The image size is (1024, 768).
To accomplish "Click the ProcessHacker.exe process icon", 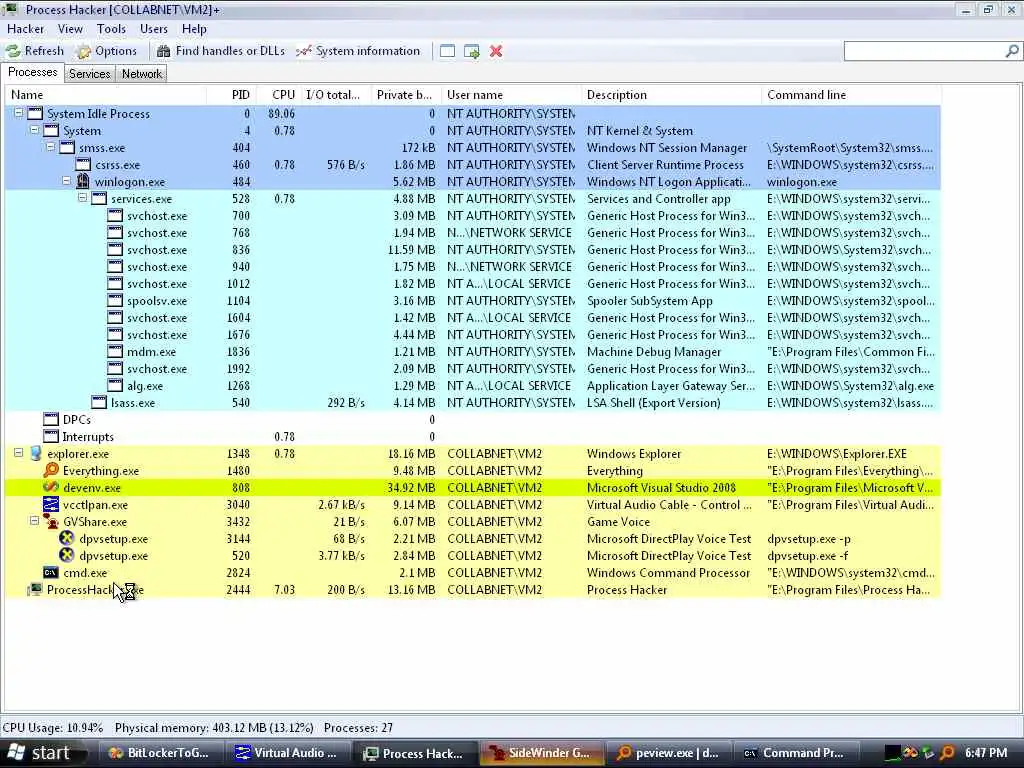I will click(x=35, y=589).
